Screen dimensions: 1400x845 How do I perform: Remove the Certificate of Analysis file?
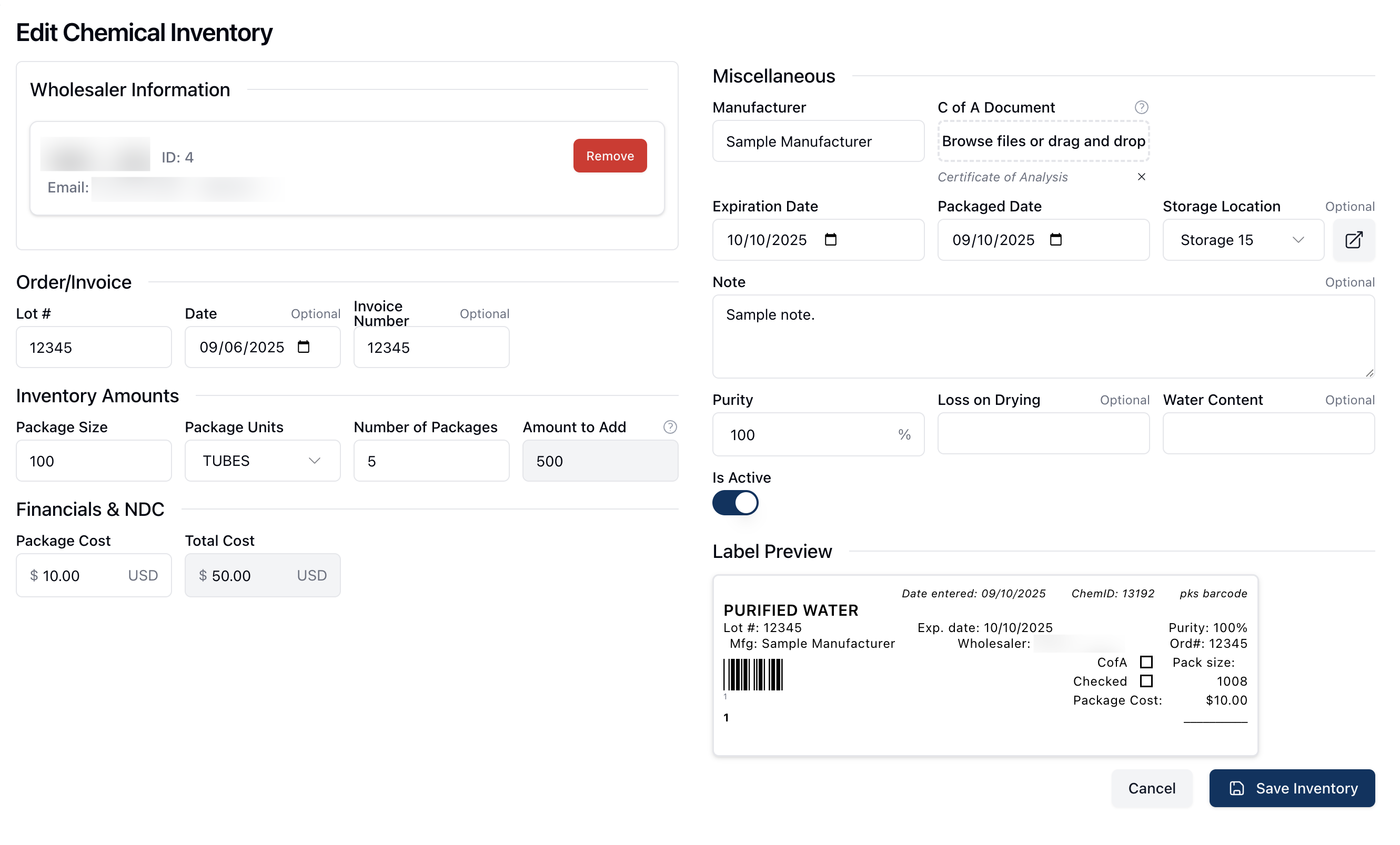coord(1141,177)
